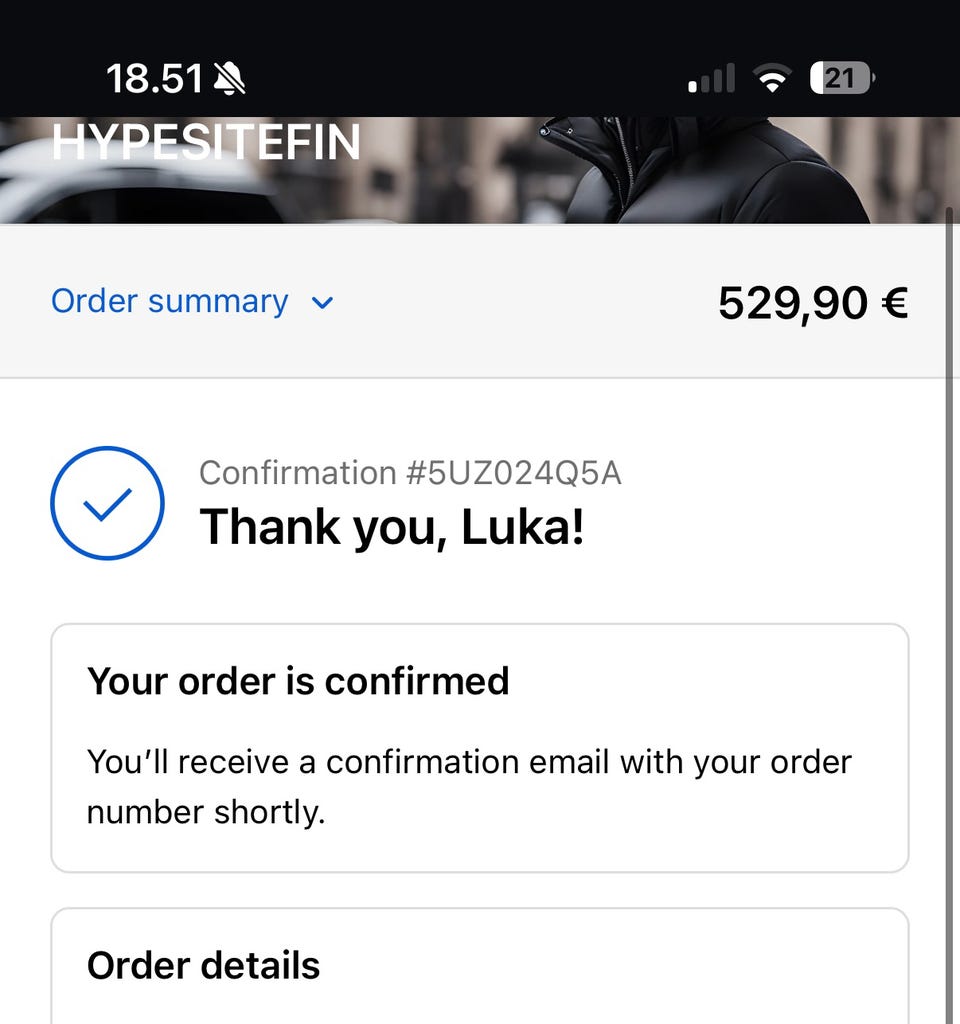Expand the Order summary chevron arrow
The image size is (960, 1024).
(x=322, y=303)
